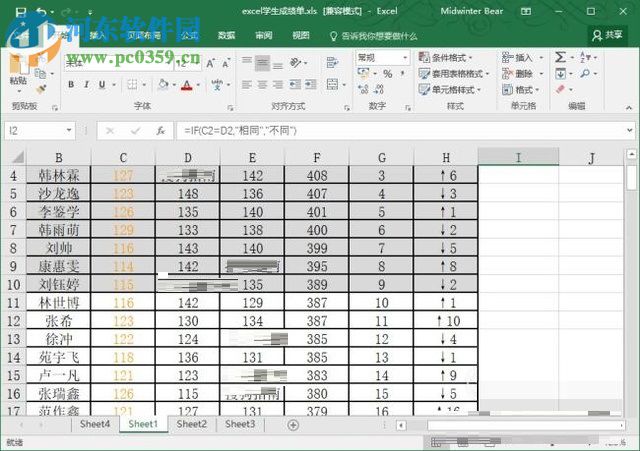Open the Review (审阅) ribbon tab
640x451 pixels.
264,36
